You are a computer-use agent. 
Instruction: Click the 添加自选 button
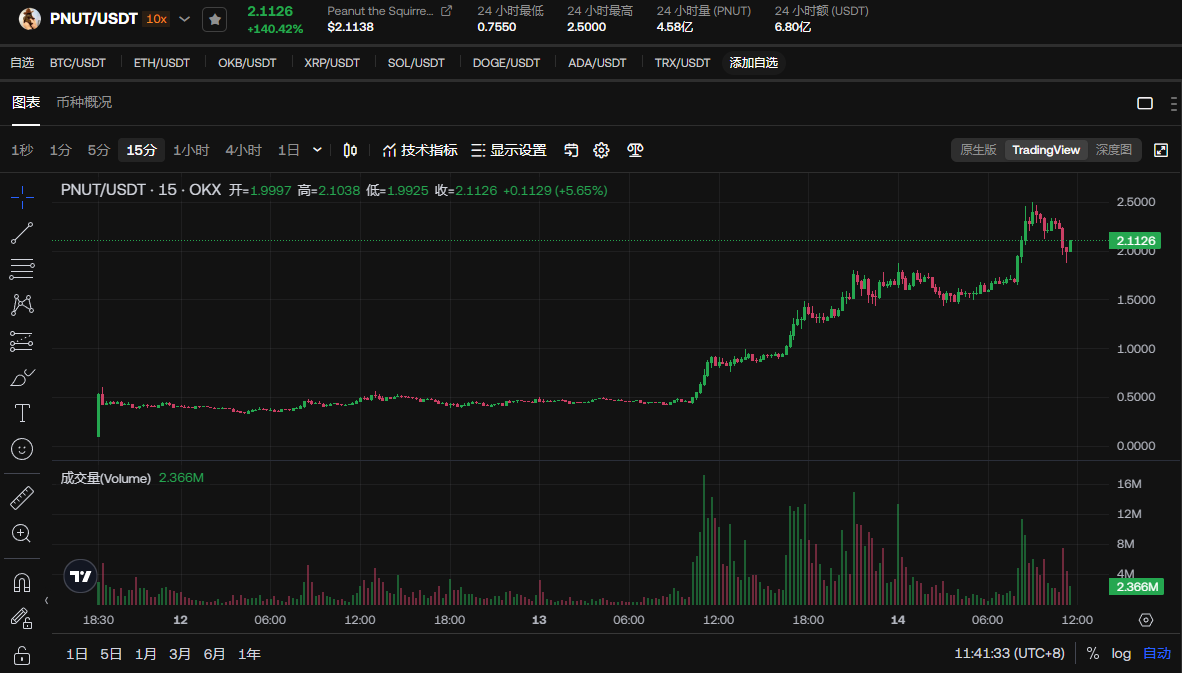(753, 62)
